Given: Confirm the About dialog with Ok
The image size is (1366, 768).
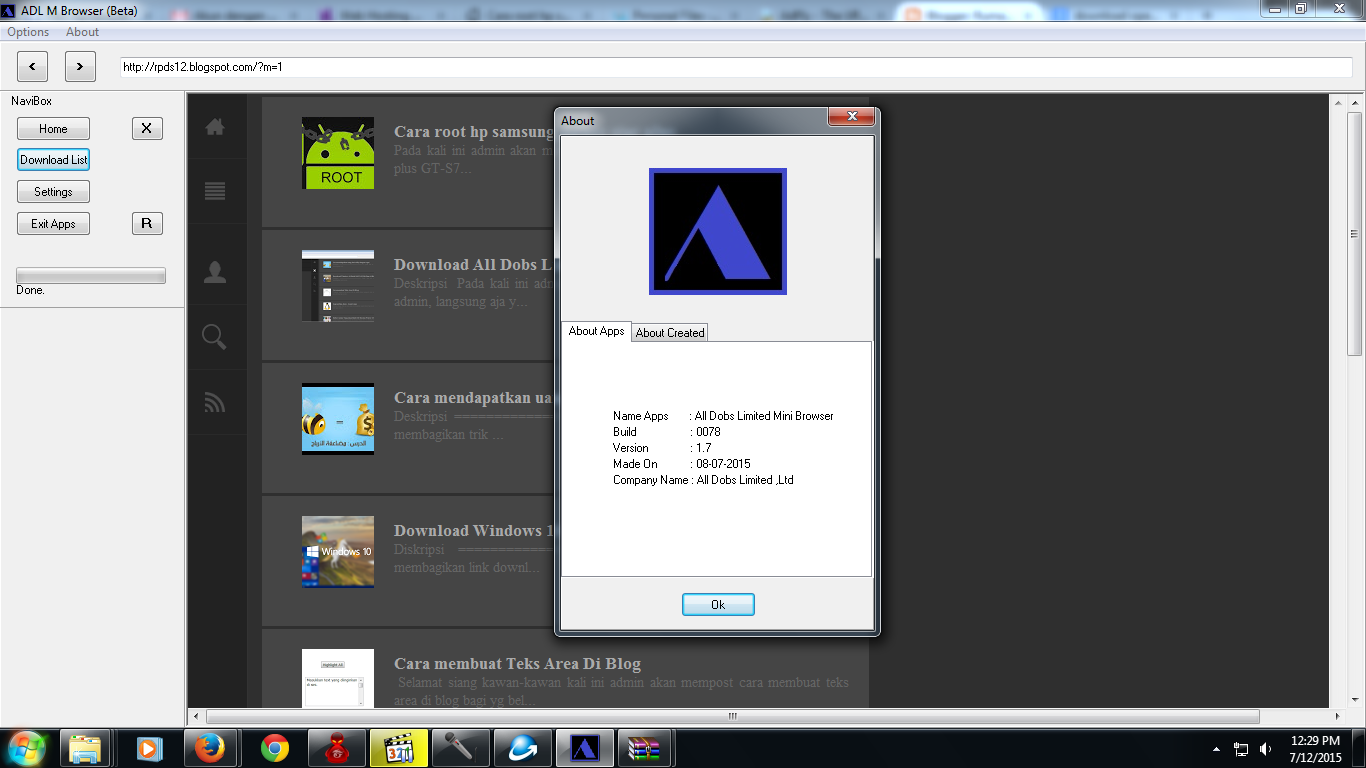Looking at the screenshot, I should pos(718,604).
